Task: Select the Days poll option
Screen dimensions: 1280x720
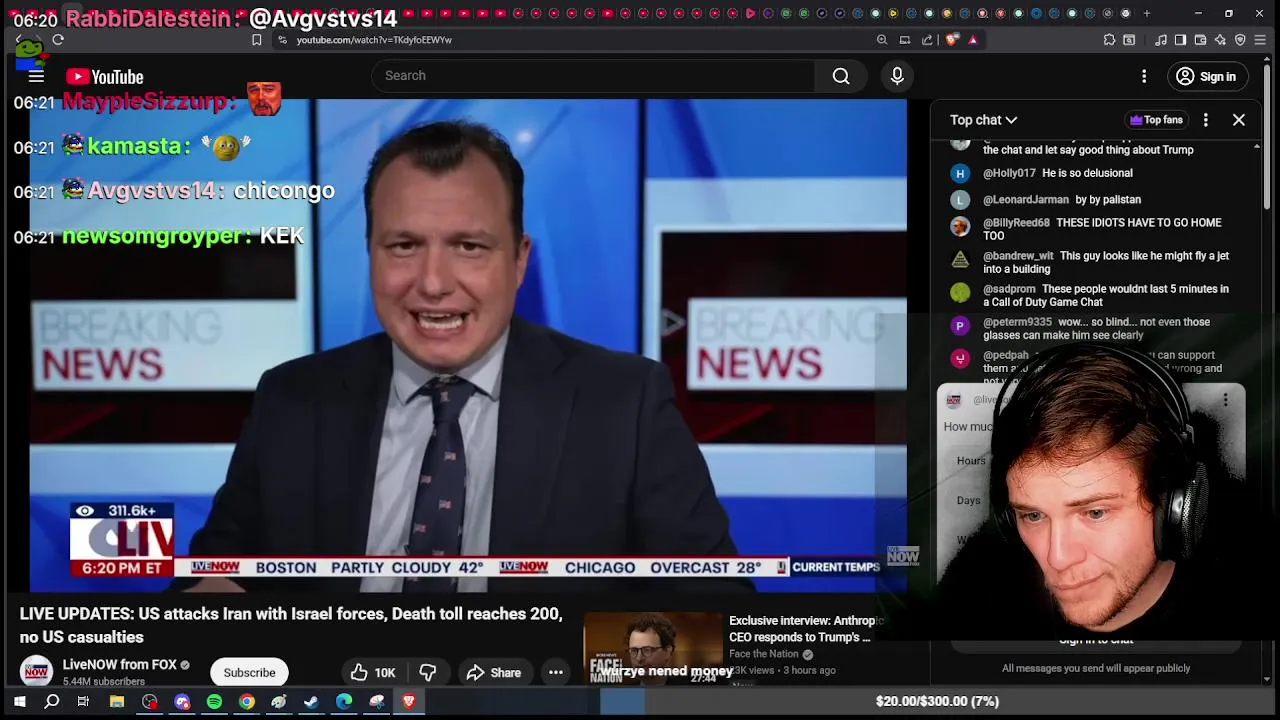Action: [x=968, y=500]
